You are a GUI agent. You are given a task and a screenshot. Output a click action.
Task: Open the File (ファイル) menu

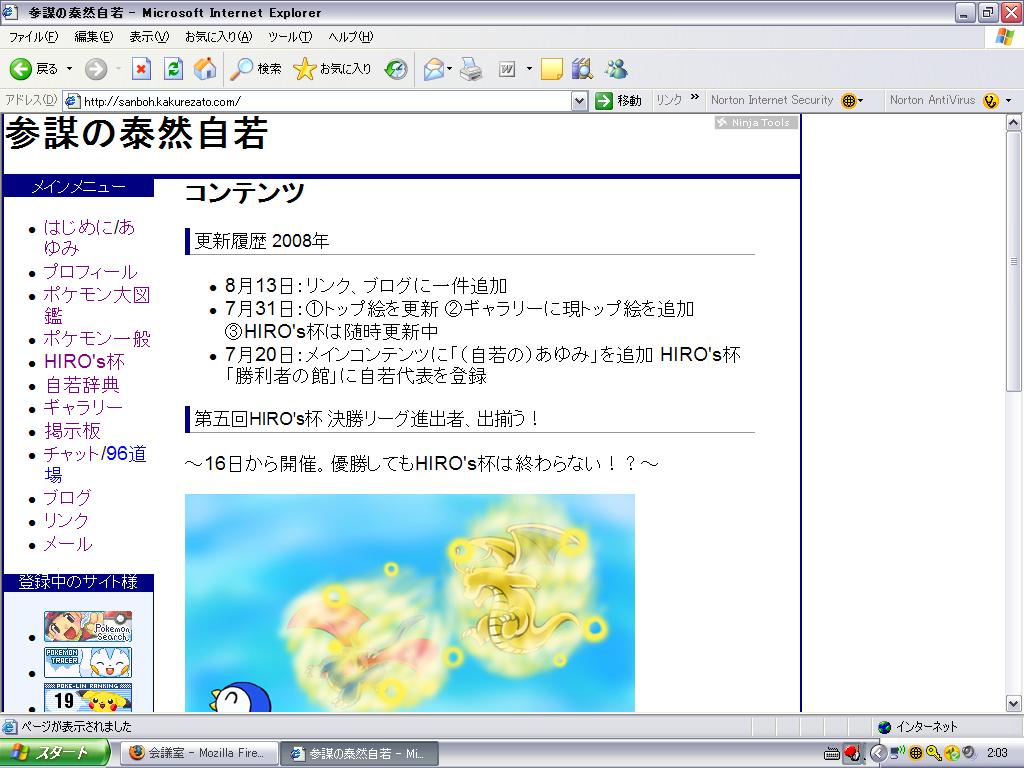pyautogui.click(x=33, y=37)
